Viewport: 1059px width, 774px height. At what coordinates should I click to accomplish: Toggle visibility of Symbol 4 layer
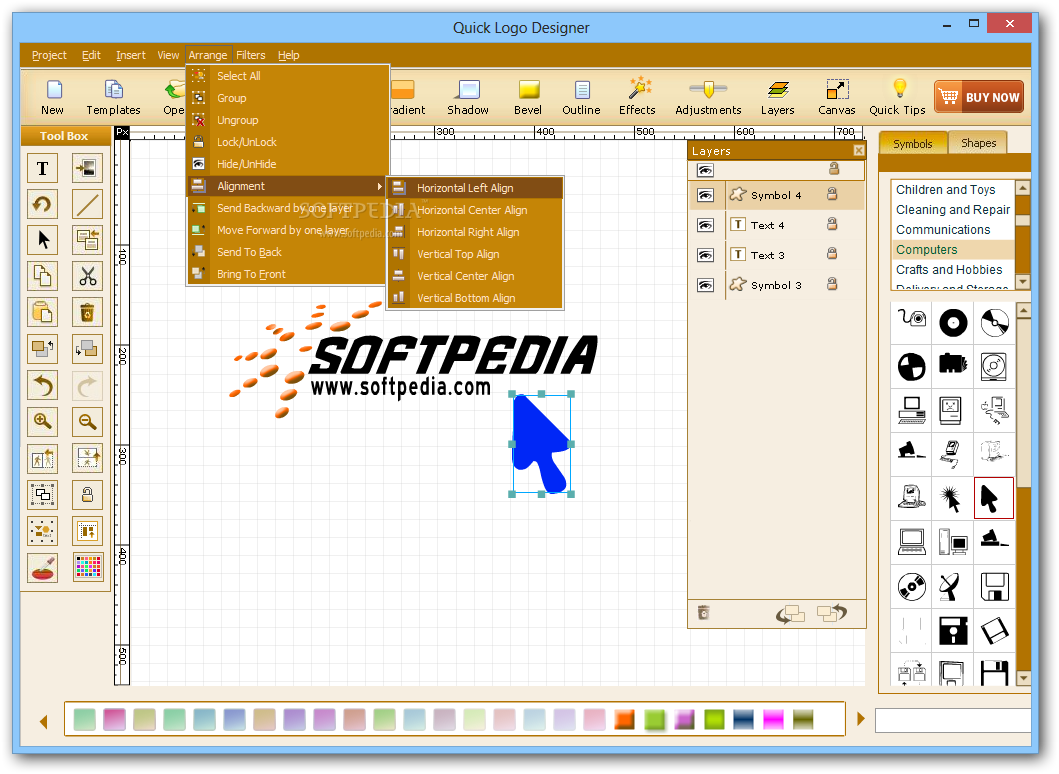[x=705, y=195]
